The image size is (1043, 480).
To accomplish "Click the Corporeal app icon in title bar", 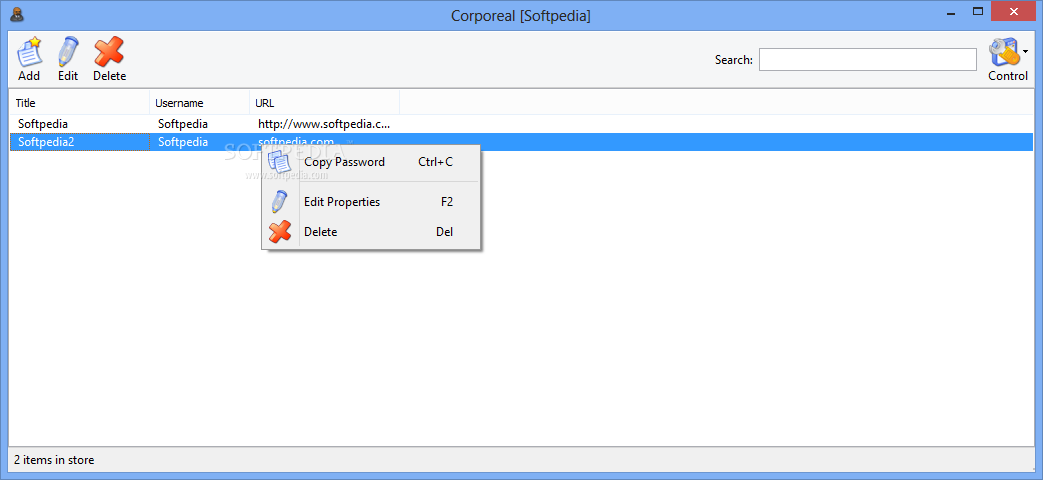I will pos(17,13).
